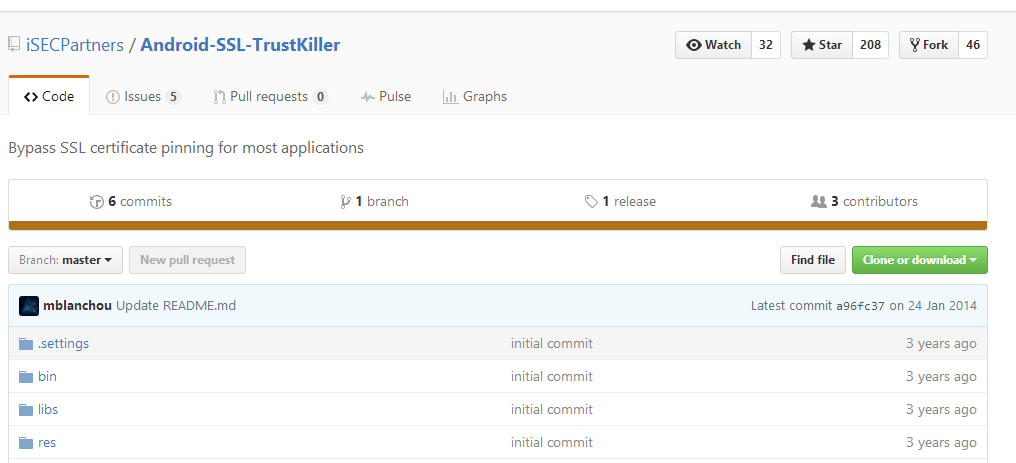The image size is (1016, 463).
Task: Open the mblanchou user profile link
Action: tap(77, 306)
